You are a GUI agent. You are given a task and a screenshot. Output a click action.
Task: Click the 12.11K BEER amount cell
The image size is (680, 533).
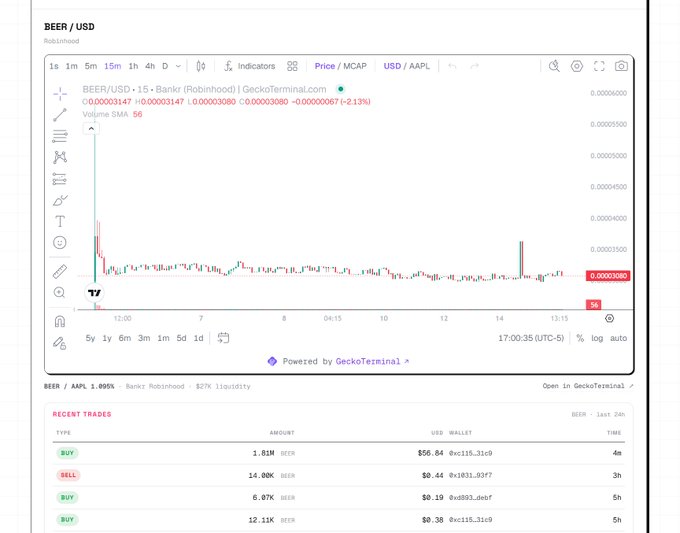(x=271, y=520)
